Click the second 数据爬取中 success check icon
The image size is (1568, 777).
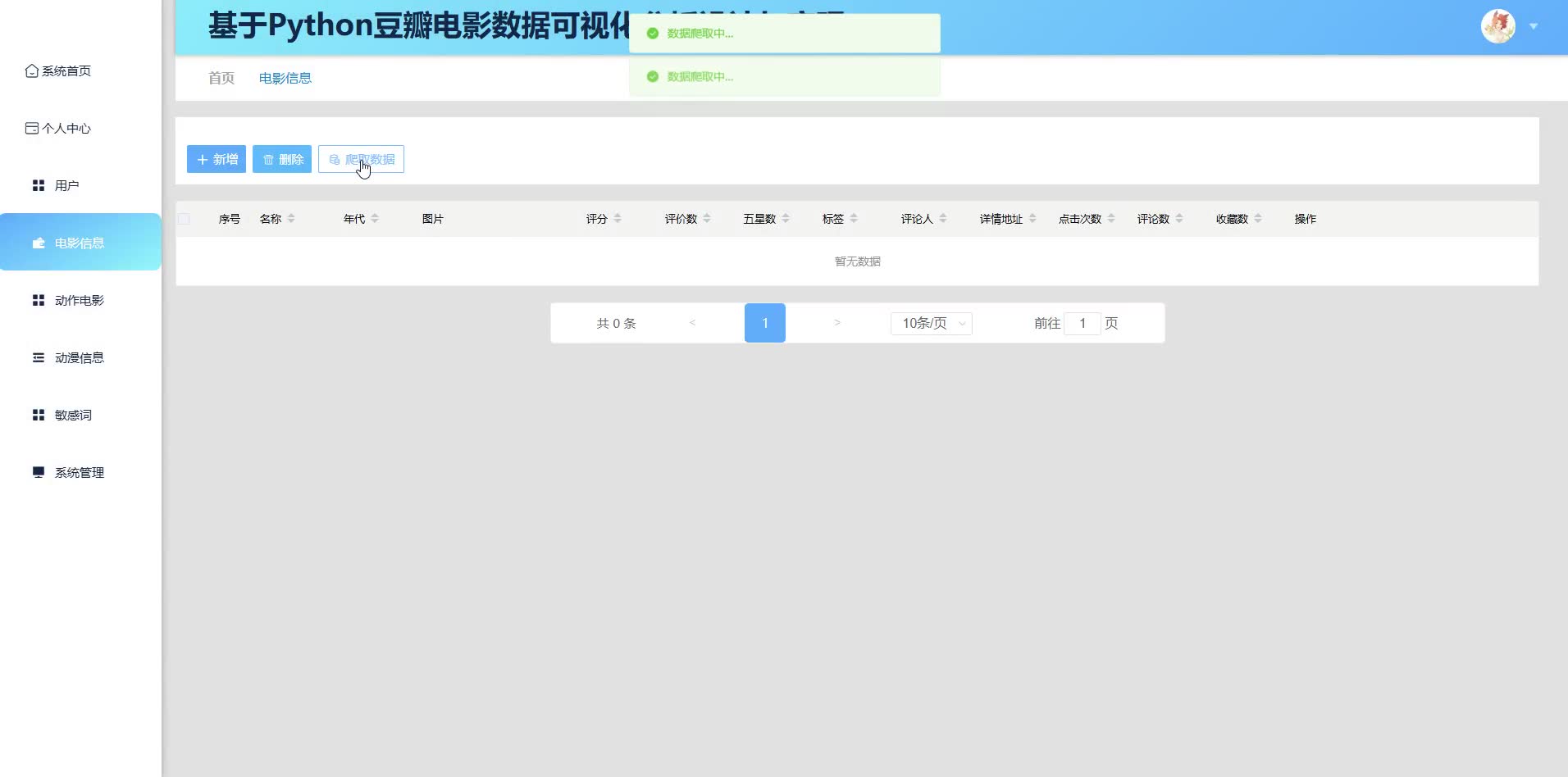(653, 77)
